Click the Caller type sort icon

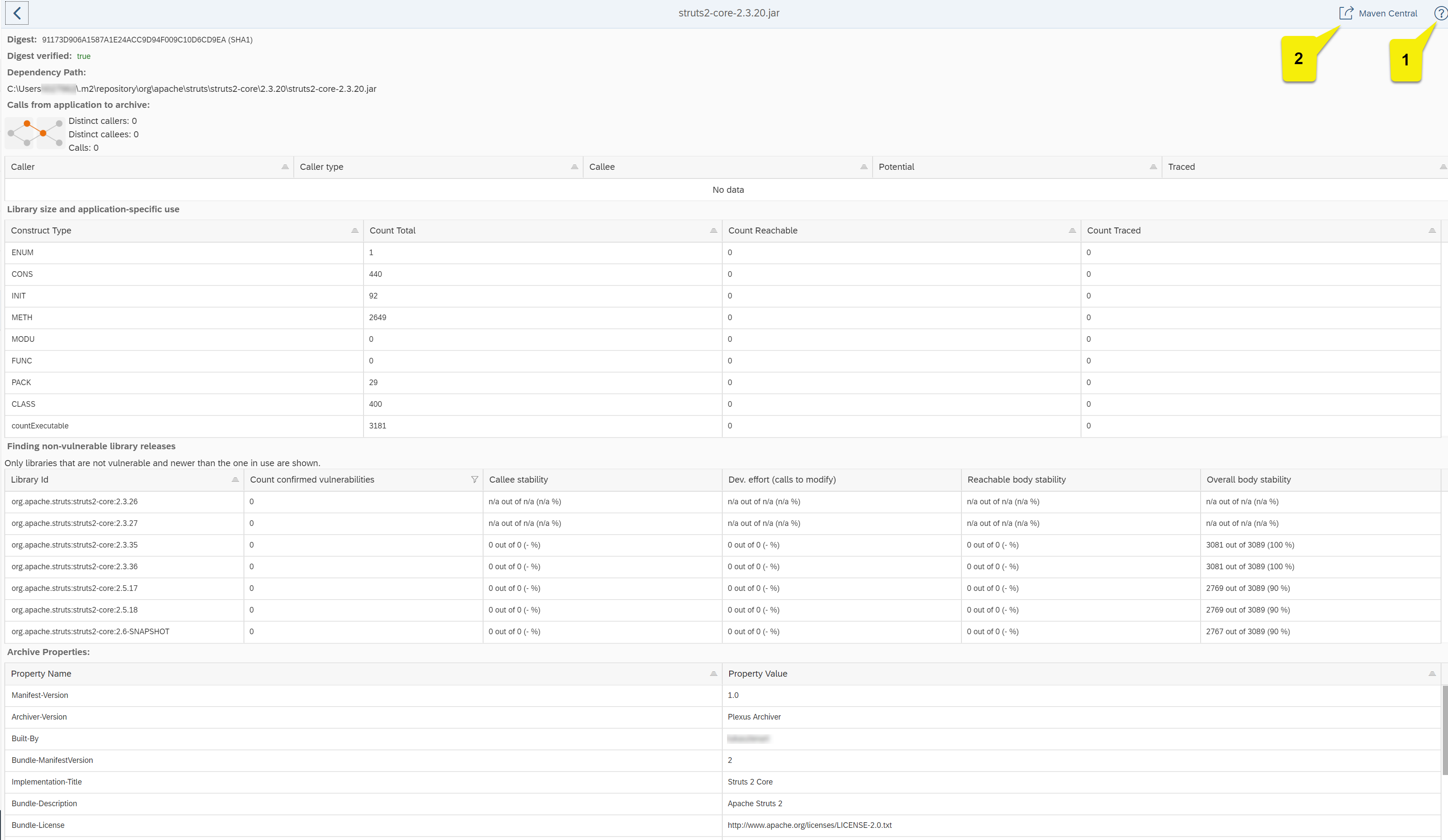tap(574, 167)
